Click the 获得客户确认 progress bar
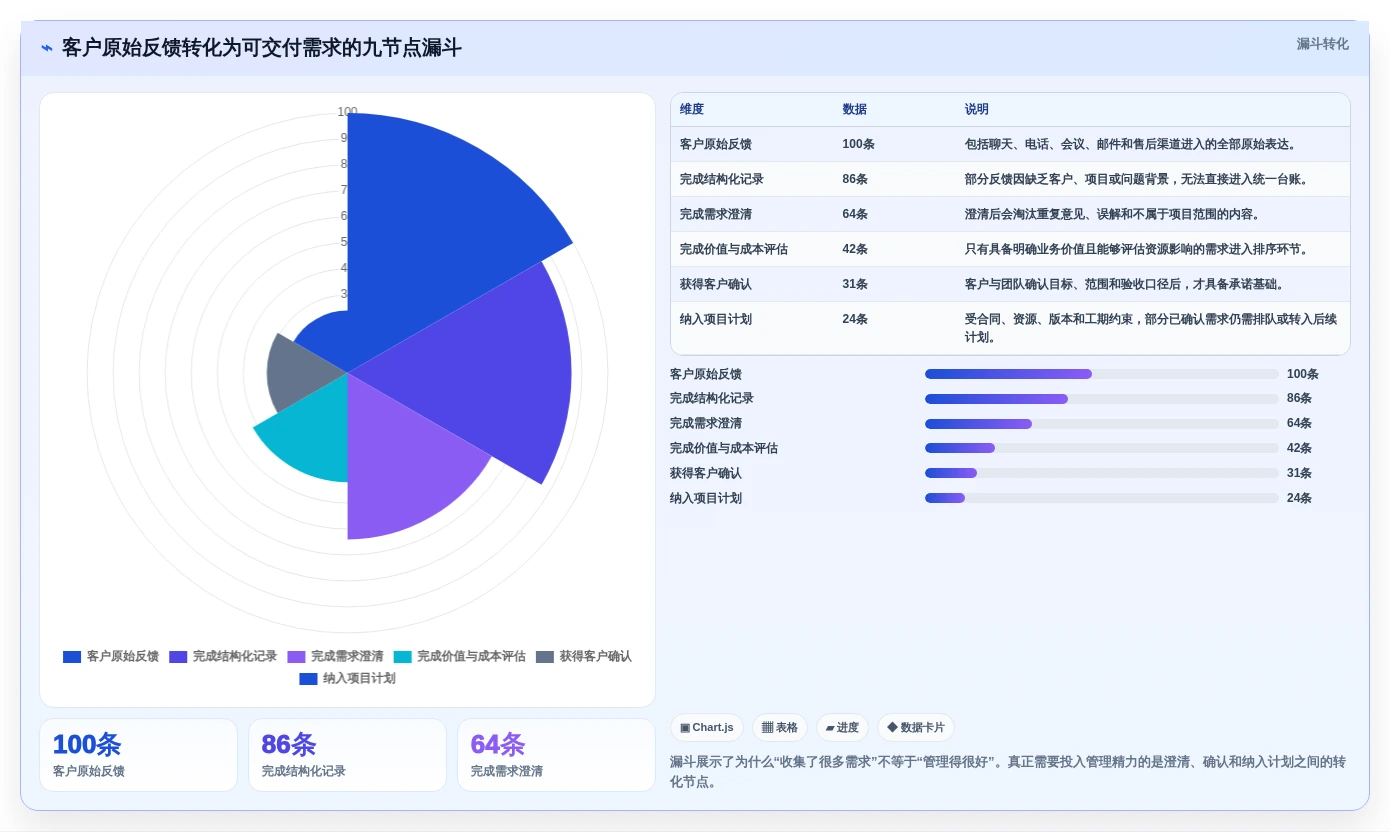Image resolution: width=1390 pixels, height=832 pixels. coord(1101,473)
